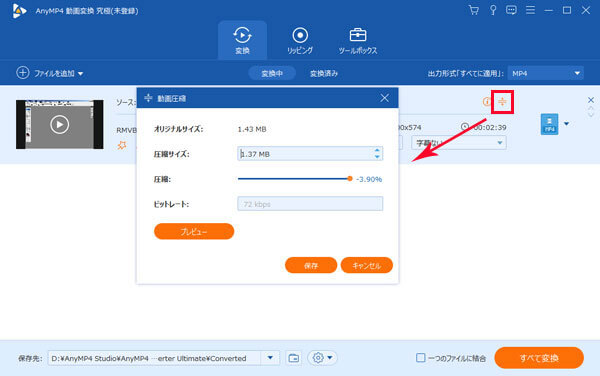Expand the ファイルを追加 dropdown arrow

tap(80, 73)
